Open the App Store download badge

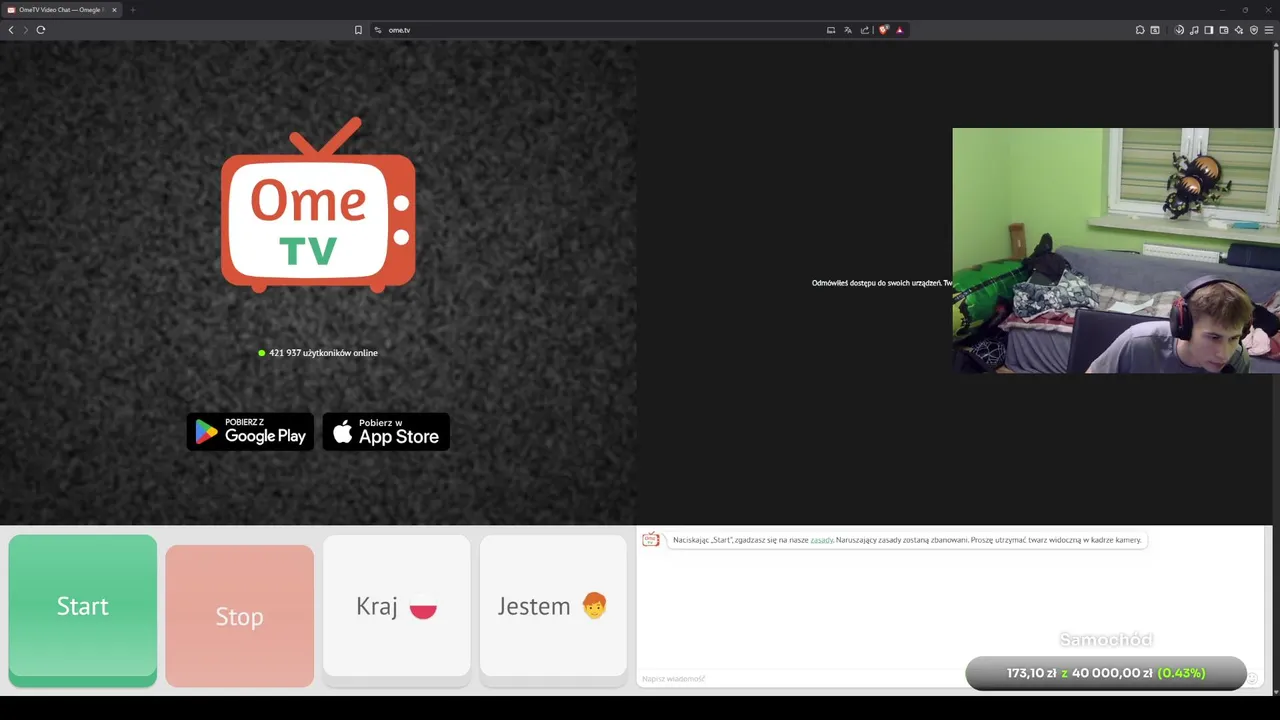[386, 432]
